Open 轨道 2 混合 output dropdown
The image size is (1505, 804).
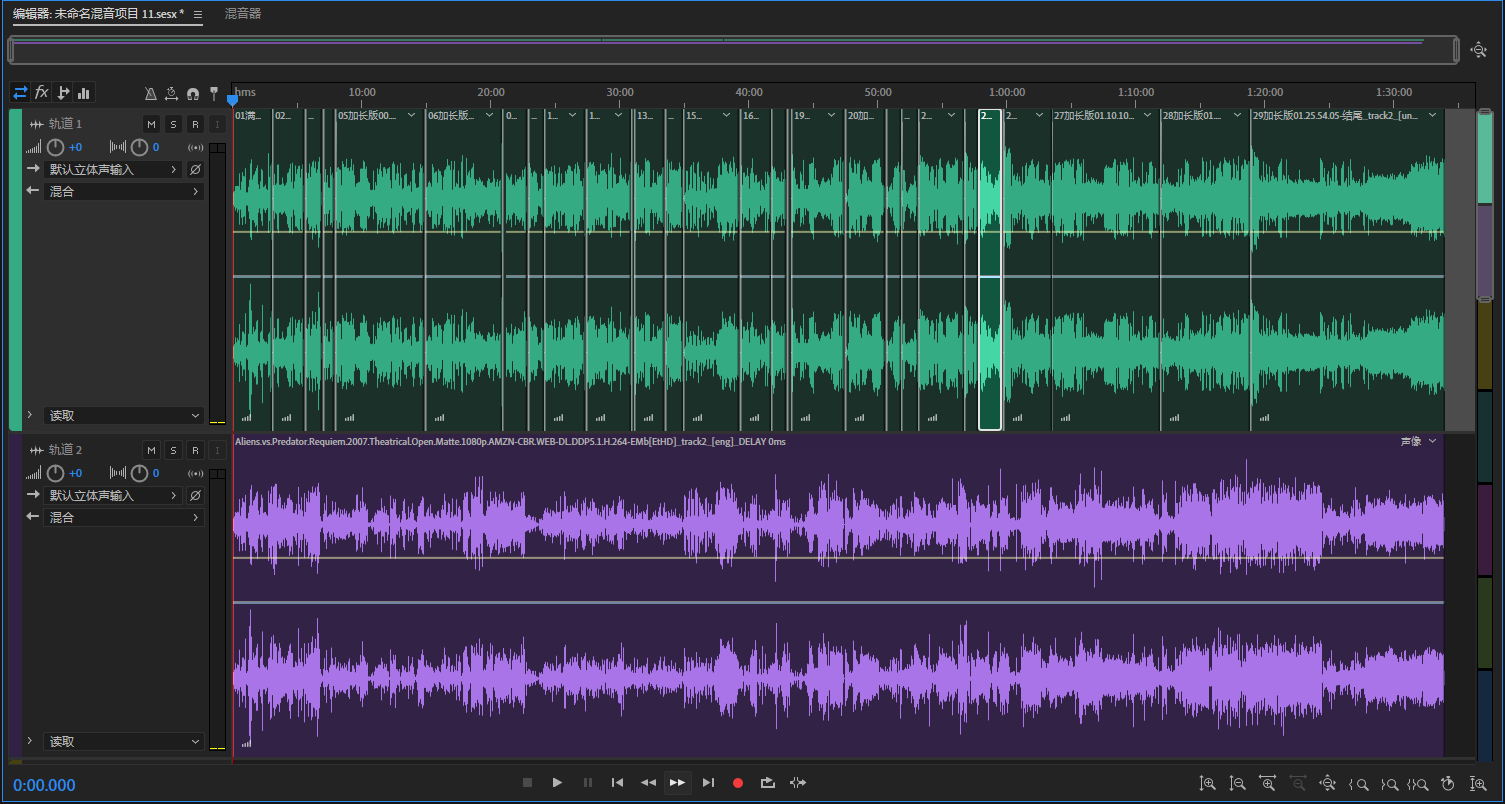pos(123,518)
